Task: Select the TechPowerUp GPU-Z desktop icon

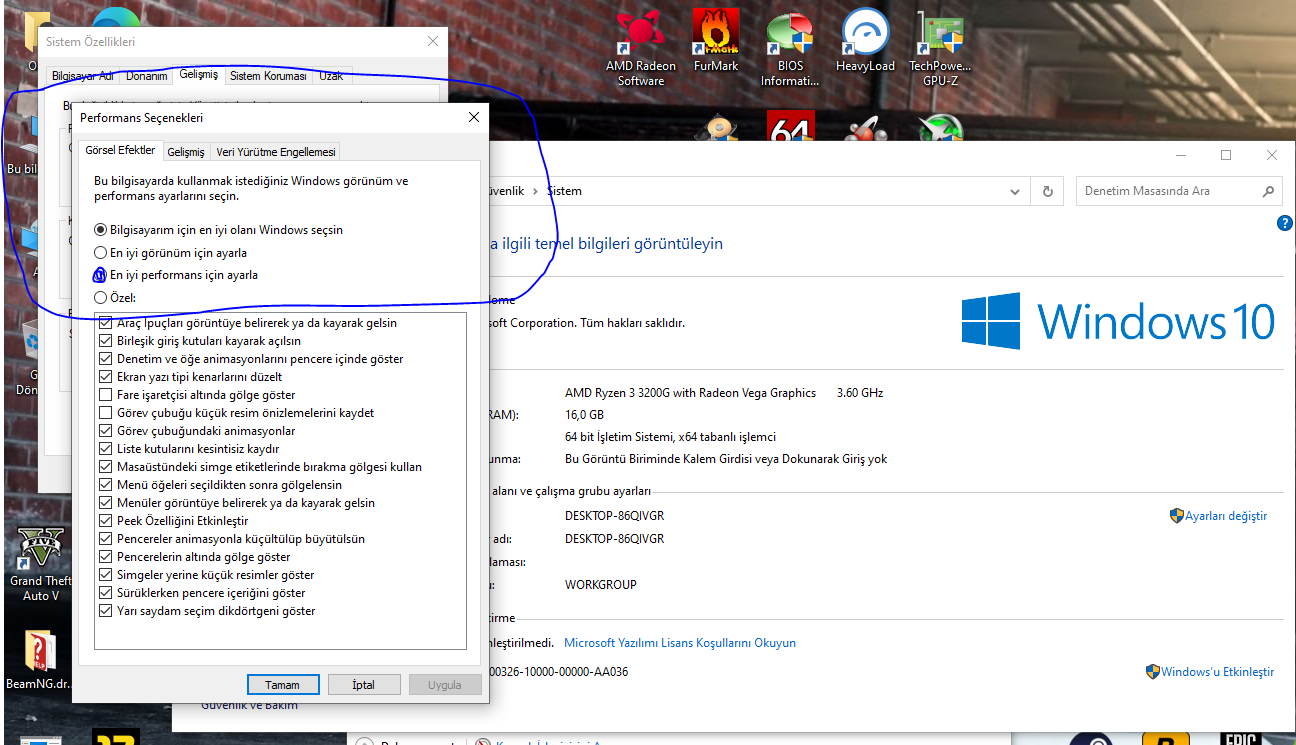Action: (940, 47)
